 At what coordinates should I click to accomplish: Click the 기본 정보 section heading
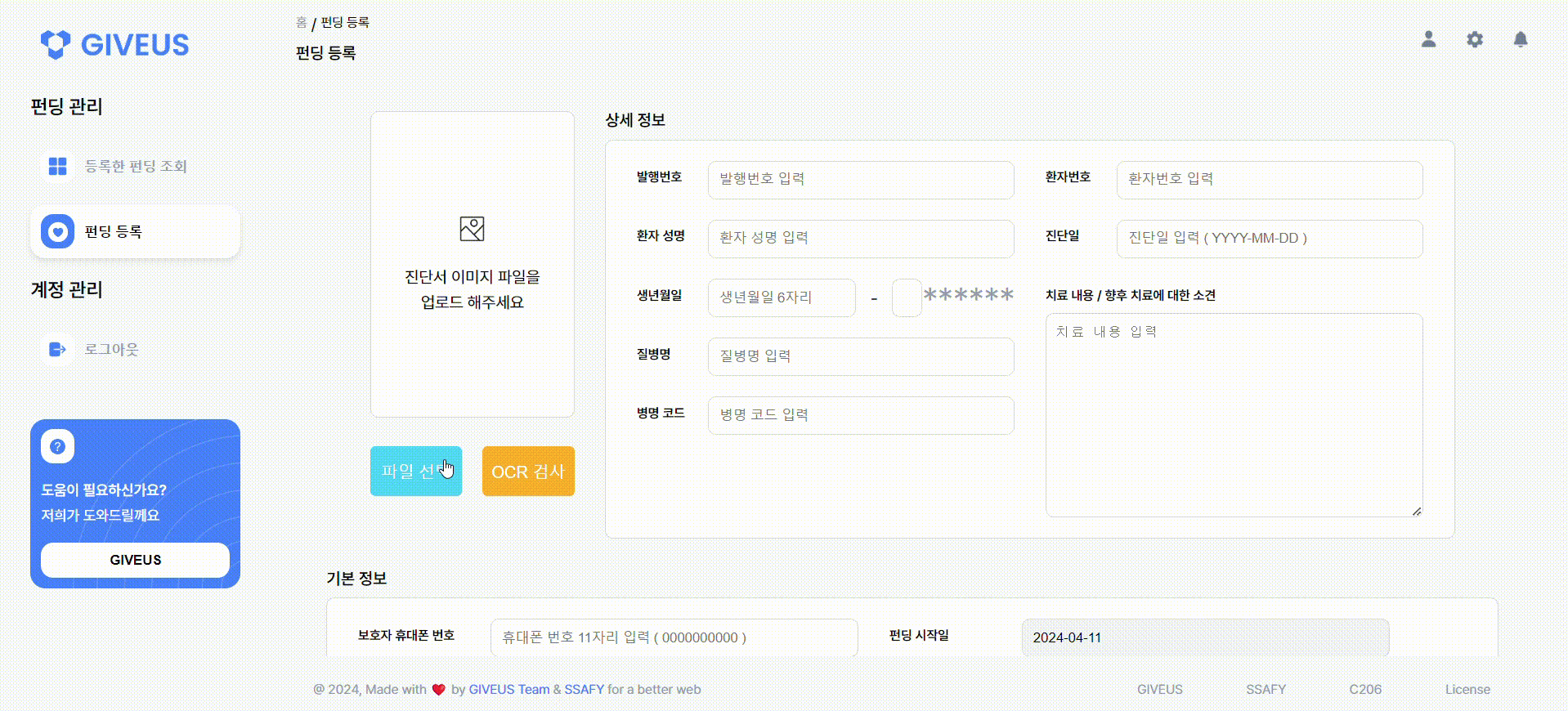(356, 579)
